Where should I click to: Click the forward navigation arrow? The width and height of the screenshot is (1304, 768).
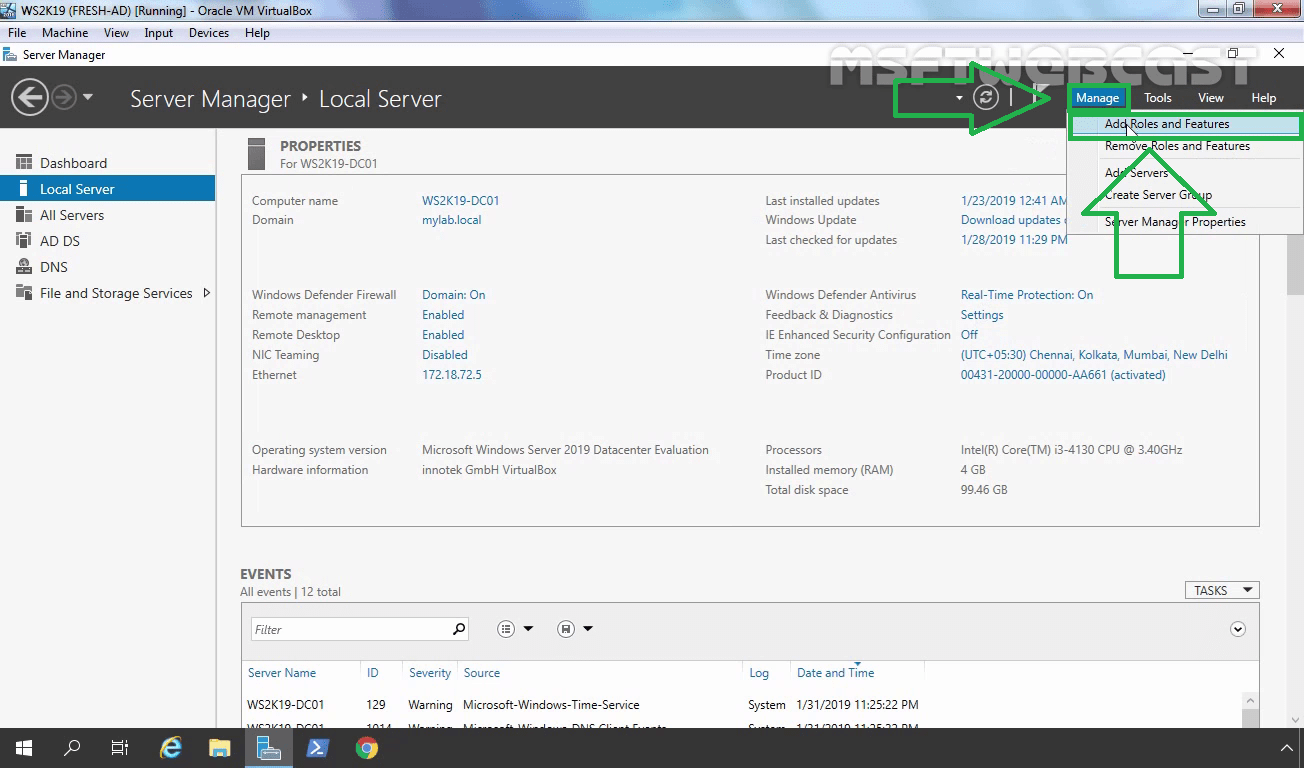tap(63, 98)
